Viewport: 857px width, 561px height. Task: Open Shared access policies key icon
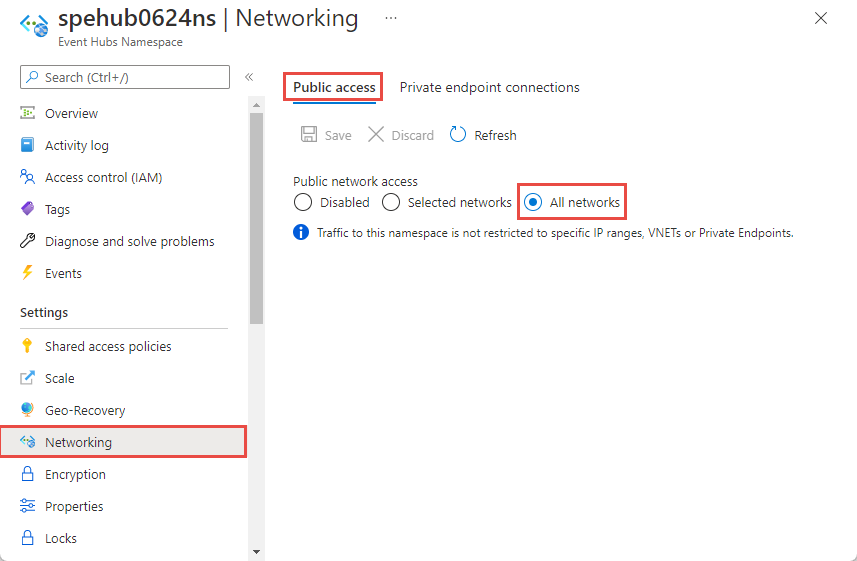pos(28,346)
